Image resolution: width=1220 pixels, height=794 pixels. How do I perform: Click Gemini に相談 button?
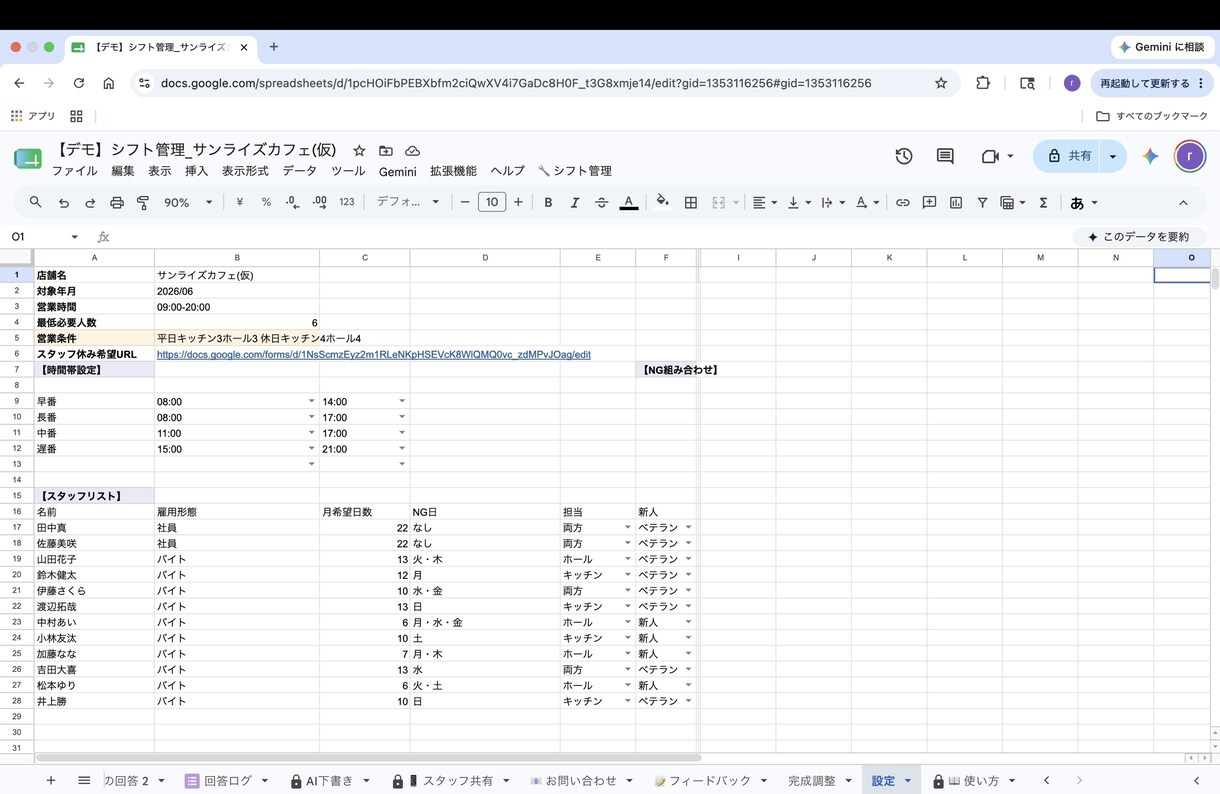click(x=1162, y=47)
